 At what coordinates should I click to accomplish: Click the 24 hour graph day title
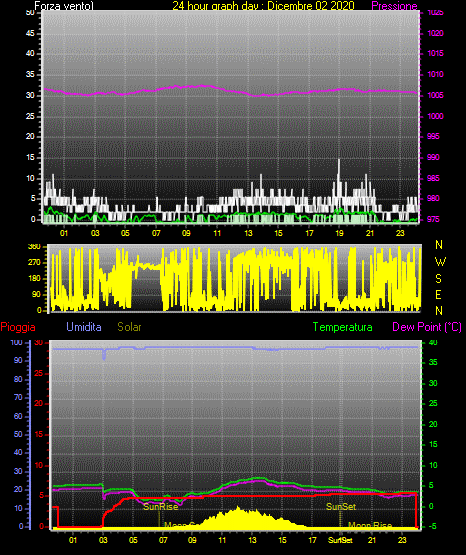(263, 6)
